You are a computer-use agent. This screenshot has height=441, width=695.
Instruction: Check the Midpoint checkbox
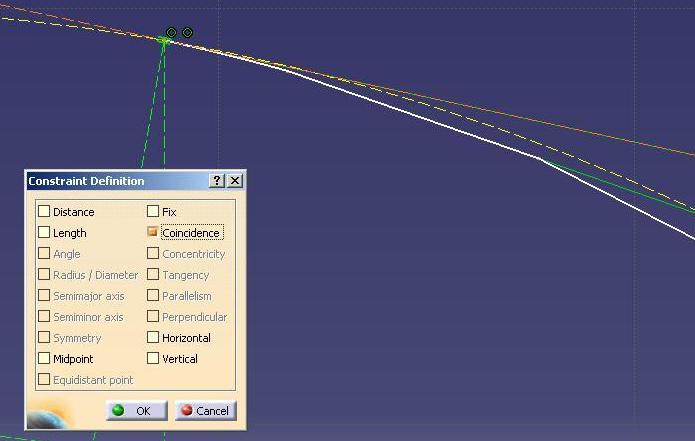(x=44, y=358)
